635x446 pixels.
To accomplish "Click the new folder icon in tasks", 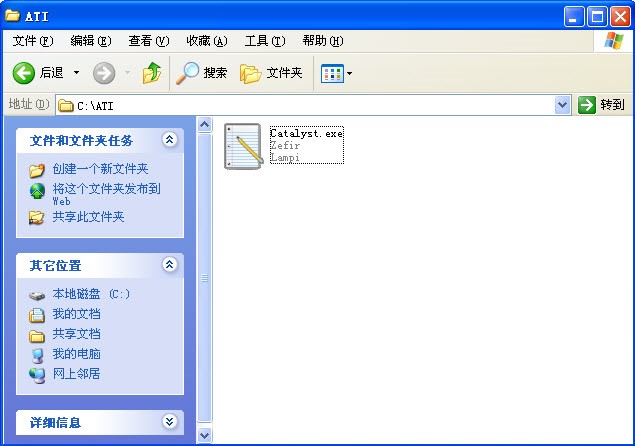I will 36,170.
